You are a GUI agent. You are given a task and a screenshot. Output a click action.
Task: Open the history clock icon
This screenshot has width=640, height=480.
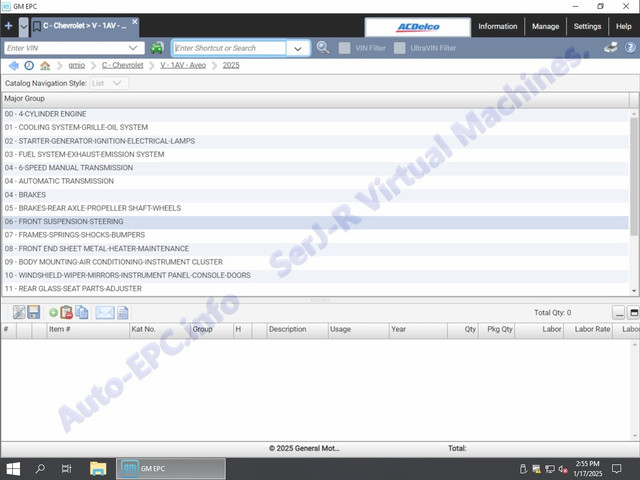(x=29, y=65)
